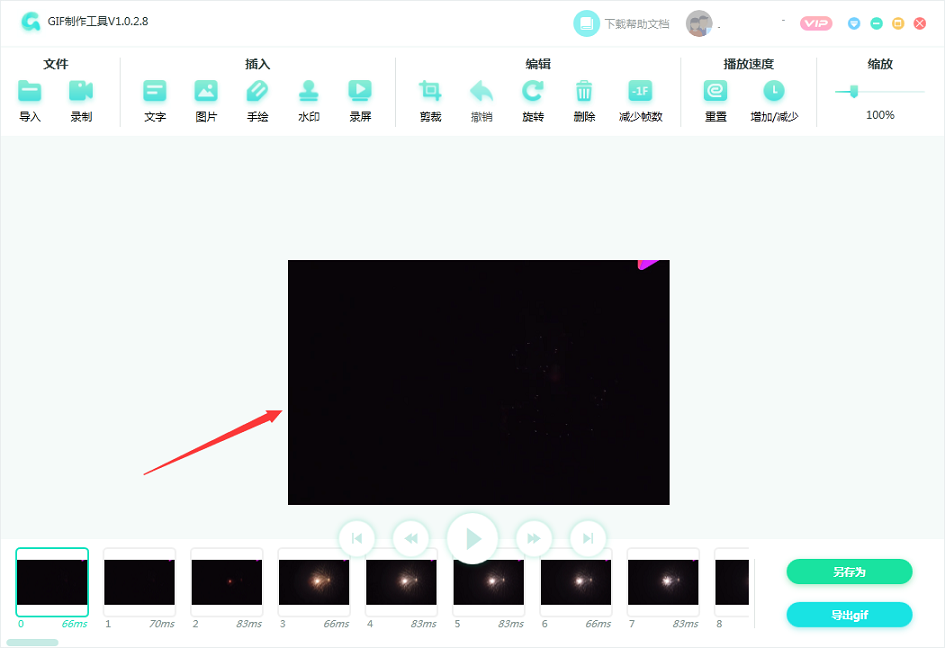The width and height of the screenshot is (945, 648).
Task: Click the Import (导入) folder icon
Action: 30,92
